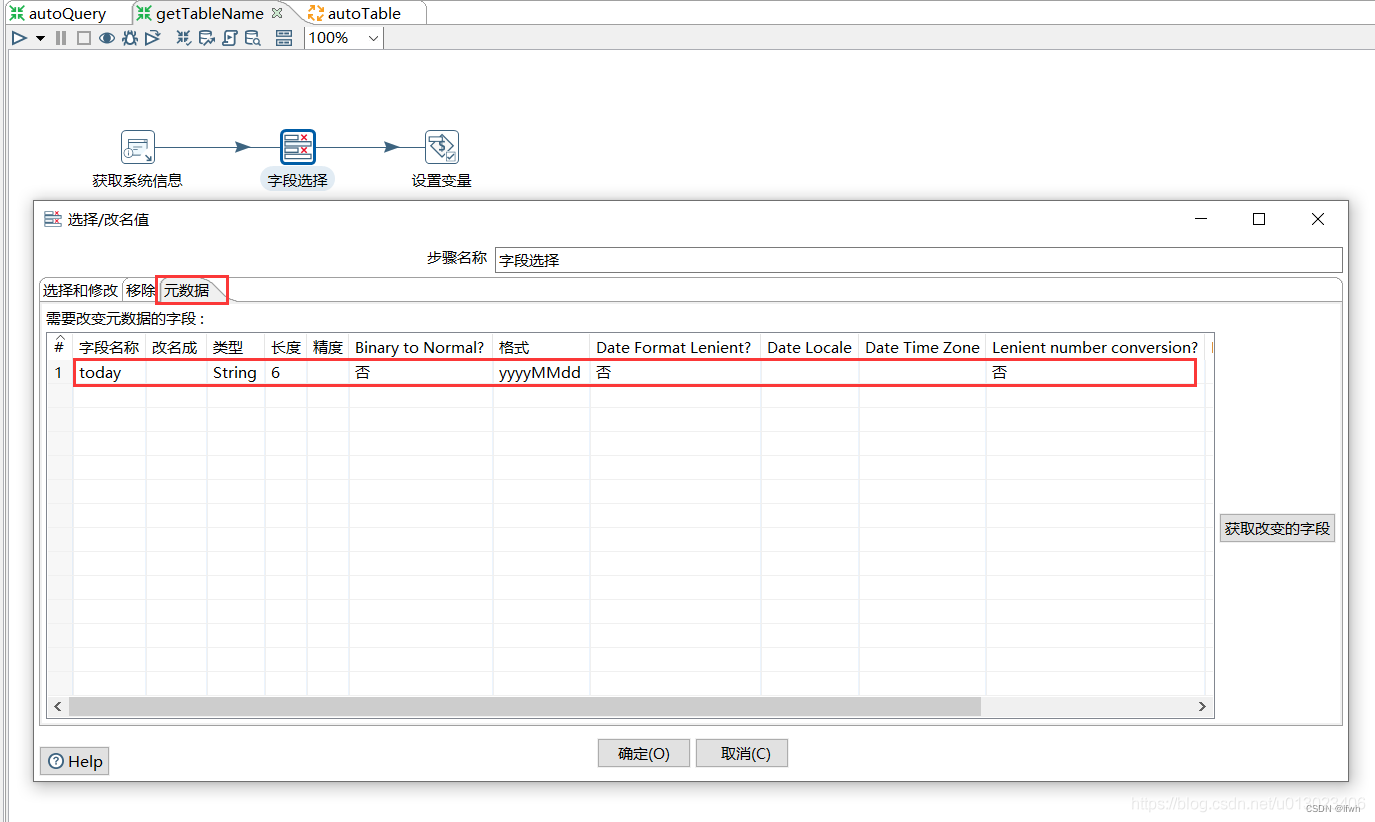Click the 类型 column header

pos(235,347)
